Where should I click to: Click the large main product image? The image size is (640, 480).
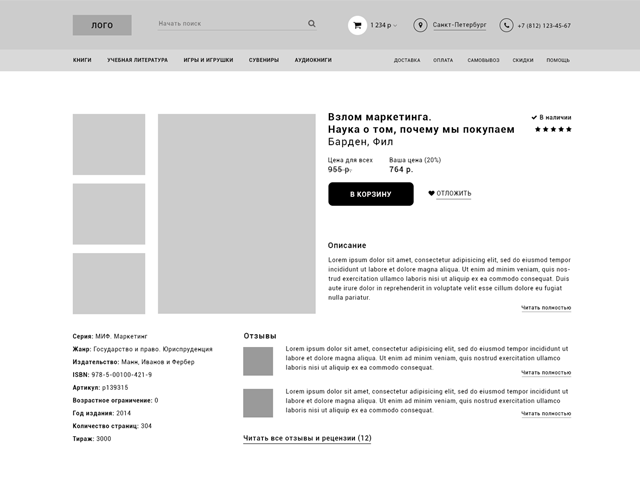pos(237,214)
